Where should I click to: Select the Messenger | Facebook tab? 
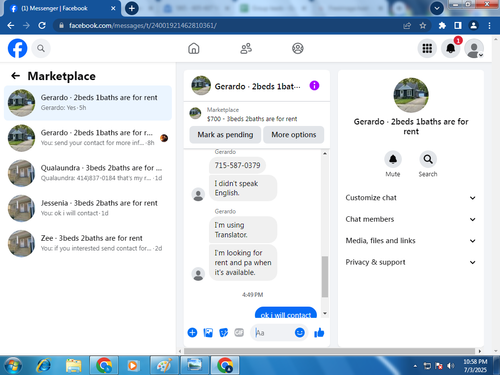[60, 8]
